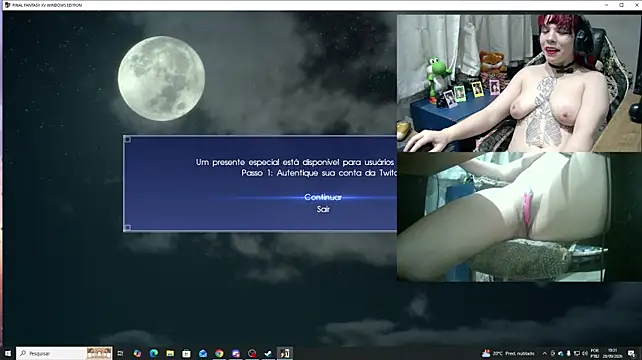The width and height of the screenshot is (642, 360).
Task: Open the weather widget showing 20°C
Action: click(x=508, y=353)
